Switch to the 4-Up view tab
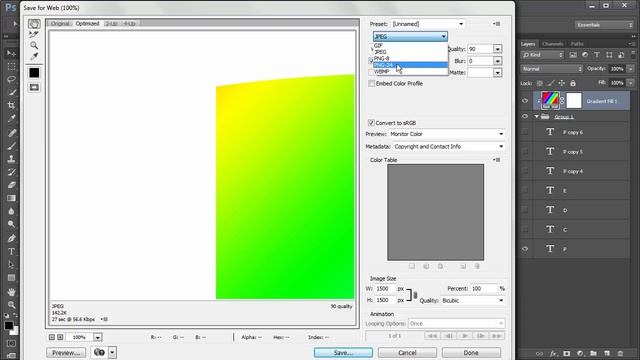The width and height of the screenshot is (640, 360). (129, 23)
